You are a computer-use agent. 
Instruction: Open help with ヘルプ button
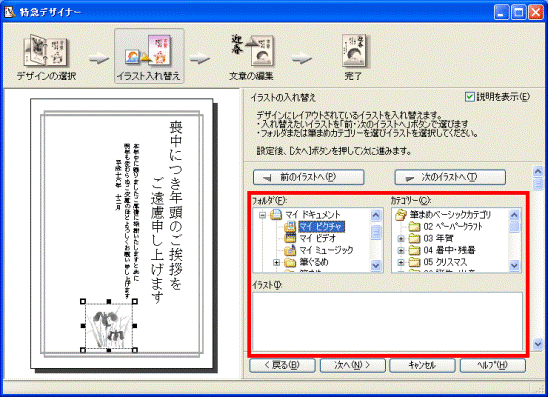493,366
